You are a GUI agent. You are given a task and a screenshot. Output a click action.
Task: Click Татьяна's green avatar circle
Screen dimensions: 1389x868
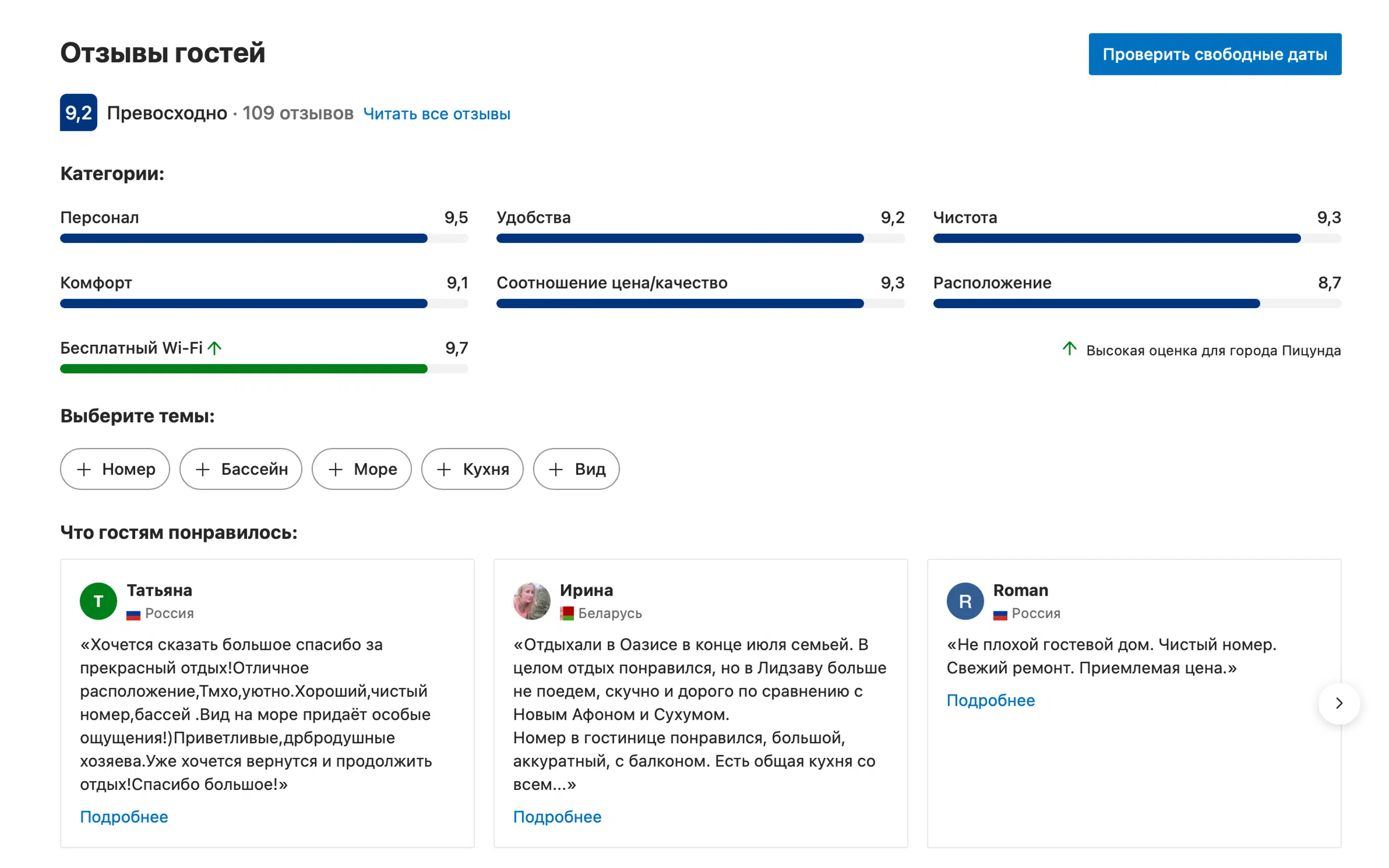click(x=98, y=601)
